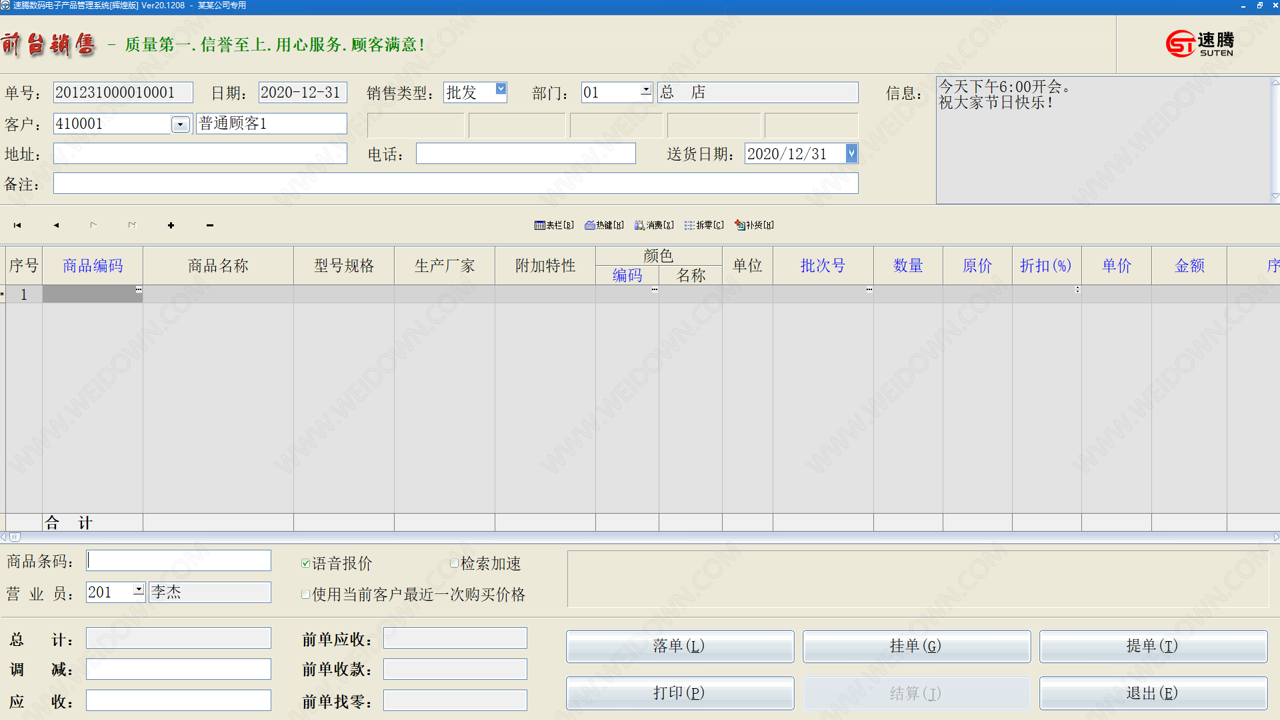Click the 地址 input field

coord(200,154)
